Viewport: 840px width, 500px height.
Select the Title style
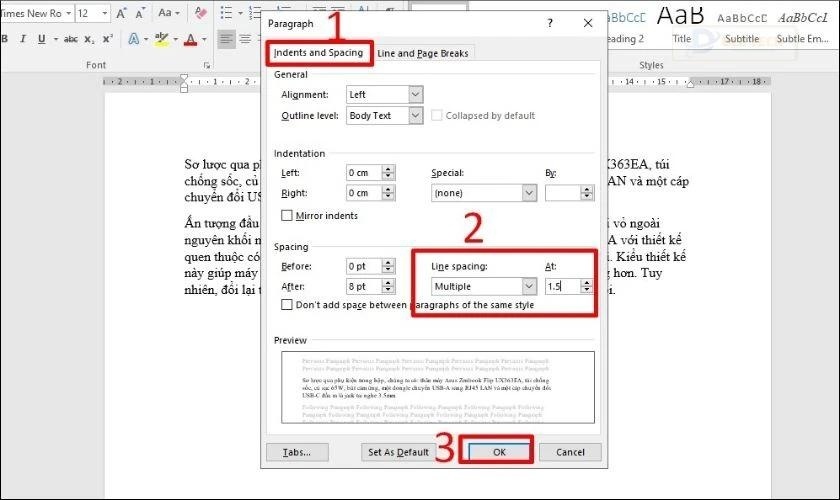[x=681, y=25]
